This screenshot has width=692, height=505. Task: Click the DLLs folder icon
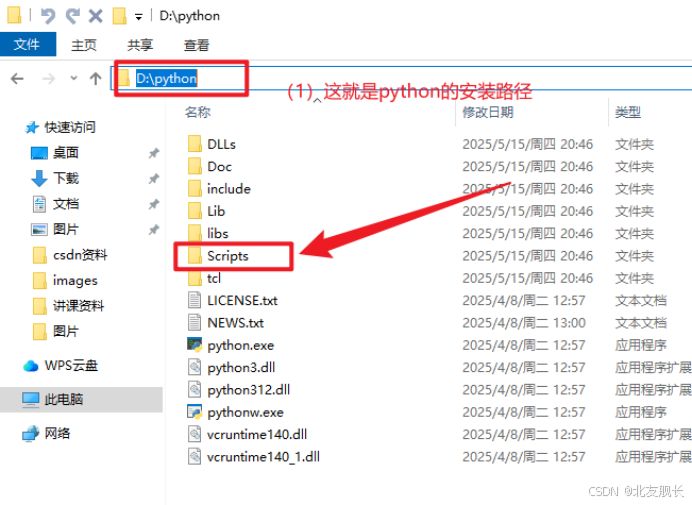click(x=195, y=144)
